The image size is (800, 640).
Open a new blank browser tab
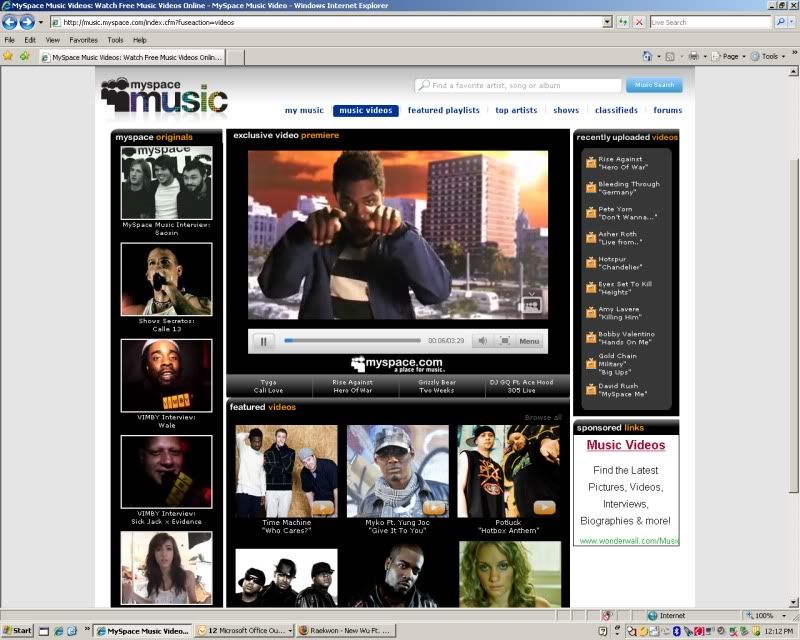[x=235, y=58]
